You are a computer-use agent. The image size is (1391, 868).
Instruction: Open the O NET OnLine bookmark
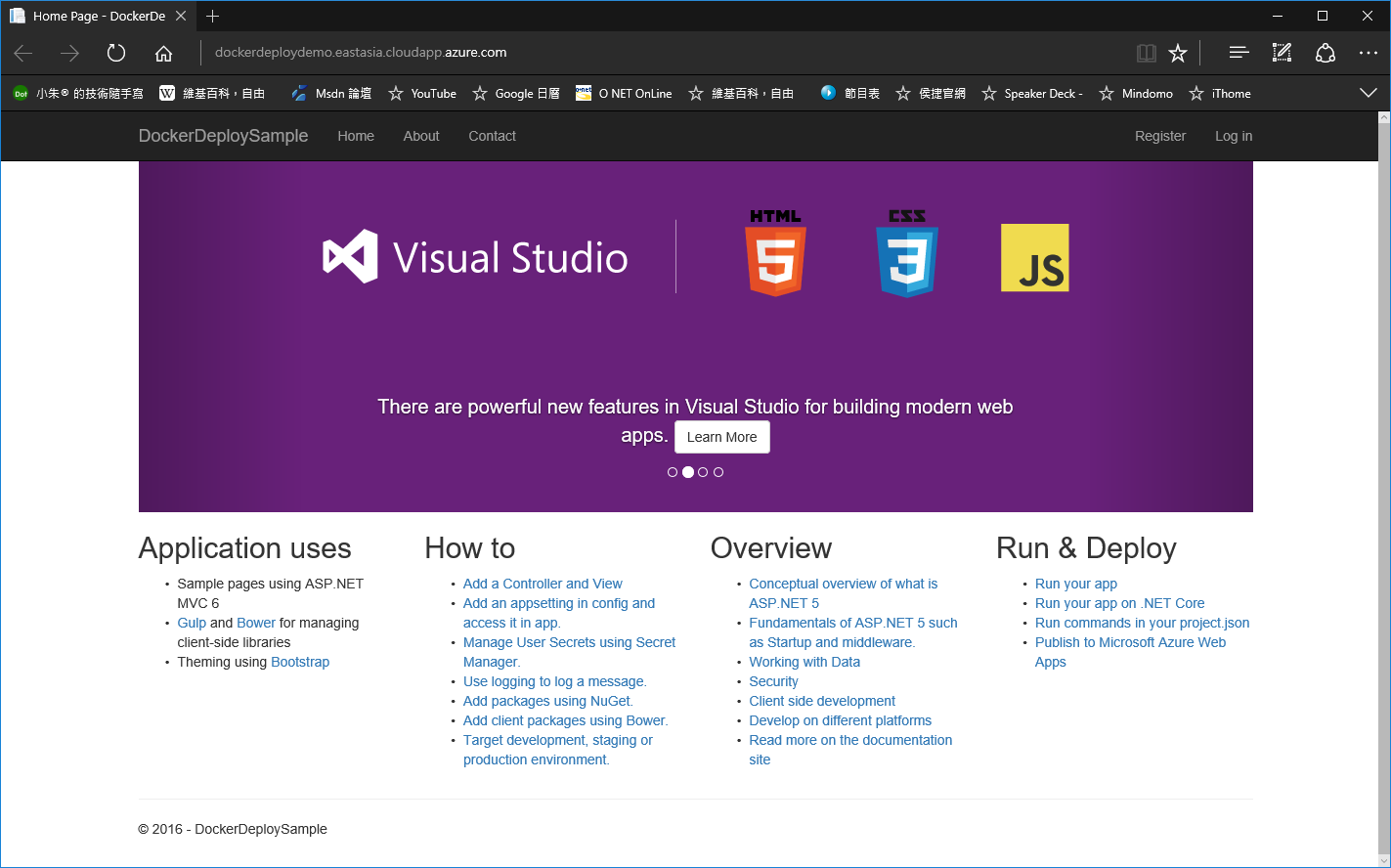coord(624,94)
